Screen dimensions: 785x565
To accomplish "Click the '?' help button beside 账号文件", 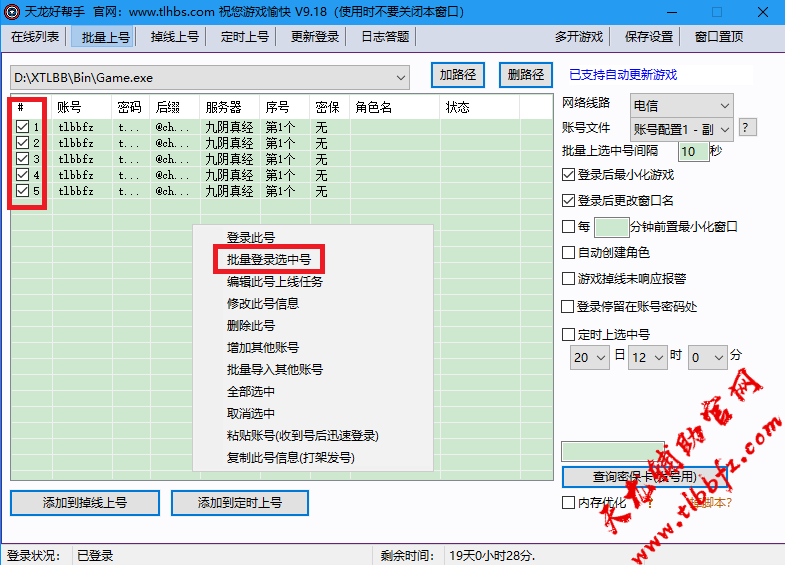I will [746, 128].
